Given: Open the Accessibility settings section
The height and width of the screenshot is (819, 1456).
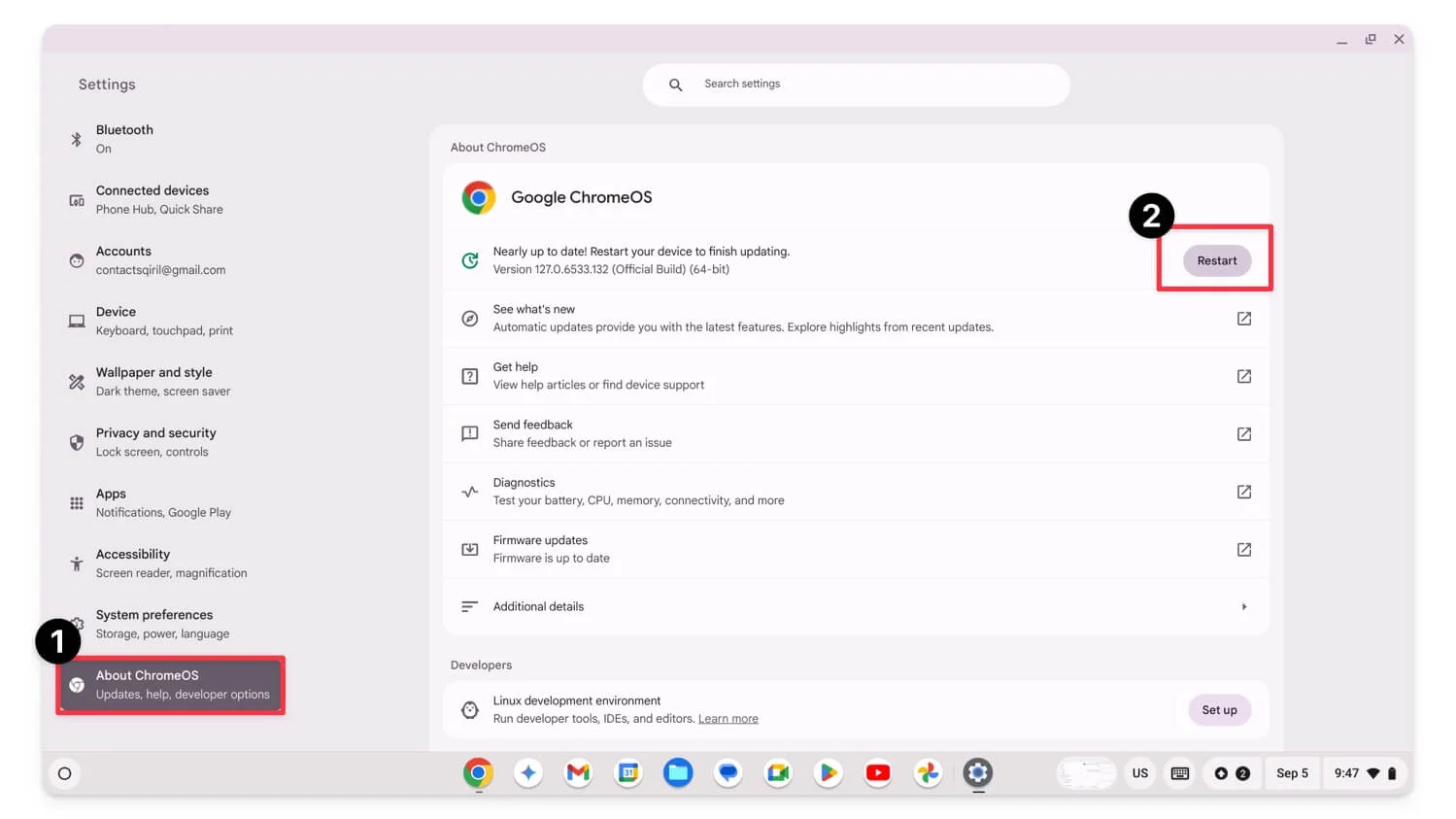Looking at the screenshot, I should [133, 563].
